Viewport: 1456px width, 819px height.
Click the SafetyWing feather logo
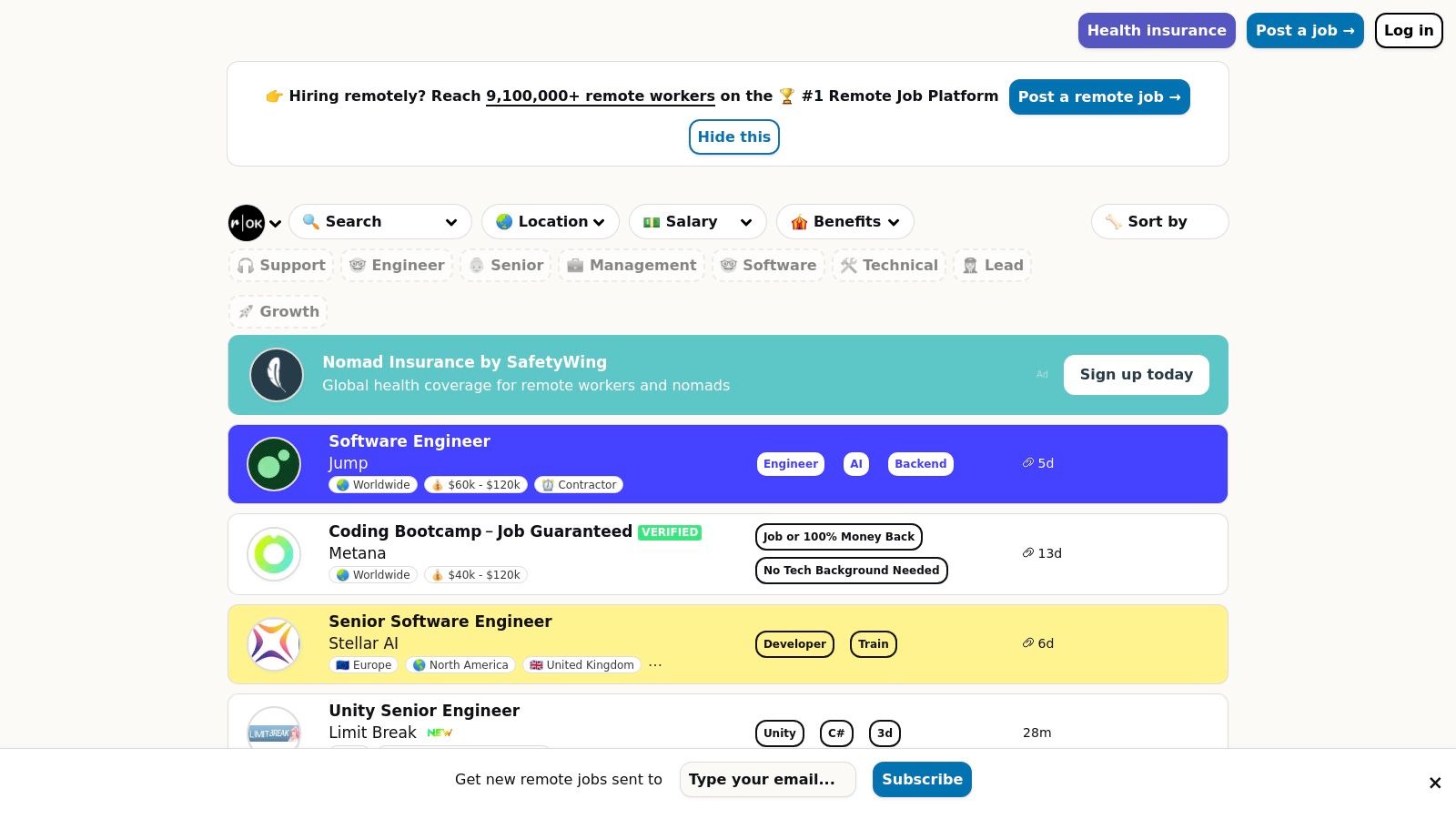277,375
